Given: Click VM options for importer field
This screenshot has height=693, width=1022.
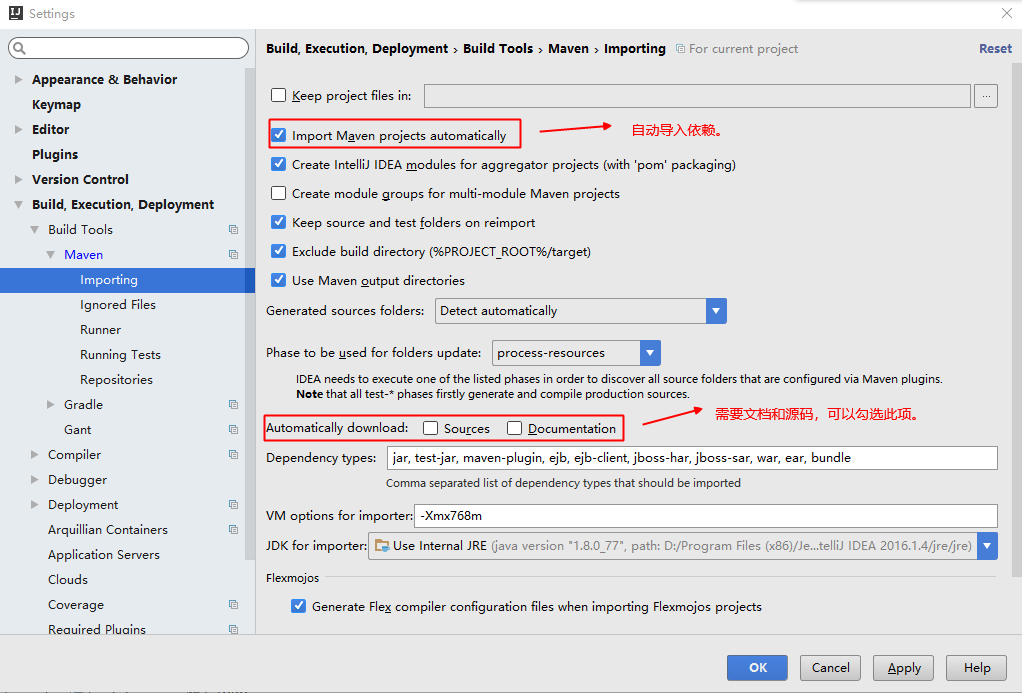Looking at the screenshot, I should [706, 516].
